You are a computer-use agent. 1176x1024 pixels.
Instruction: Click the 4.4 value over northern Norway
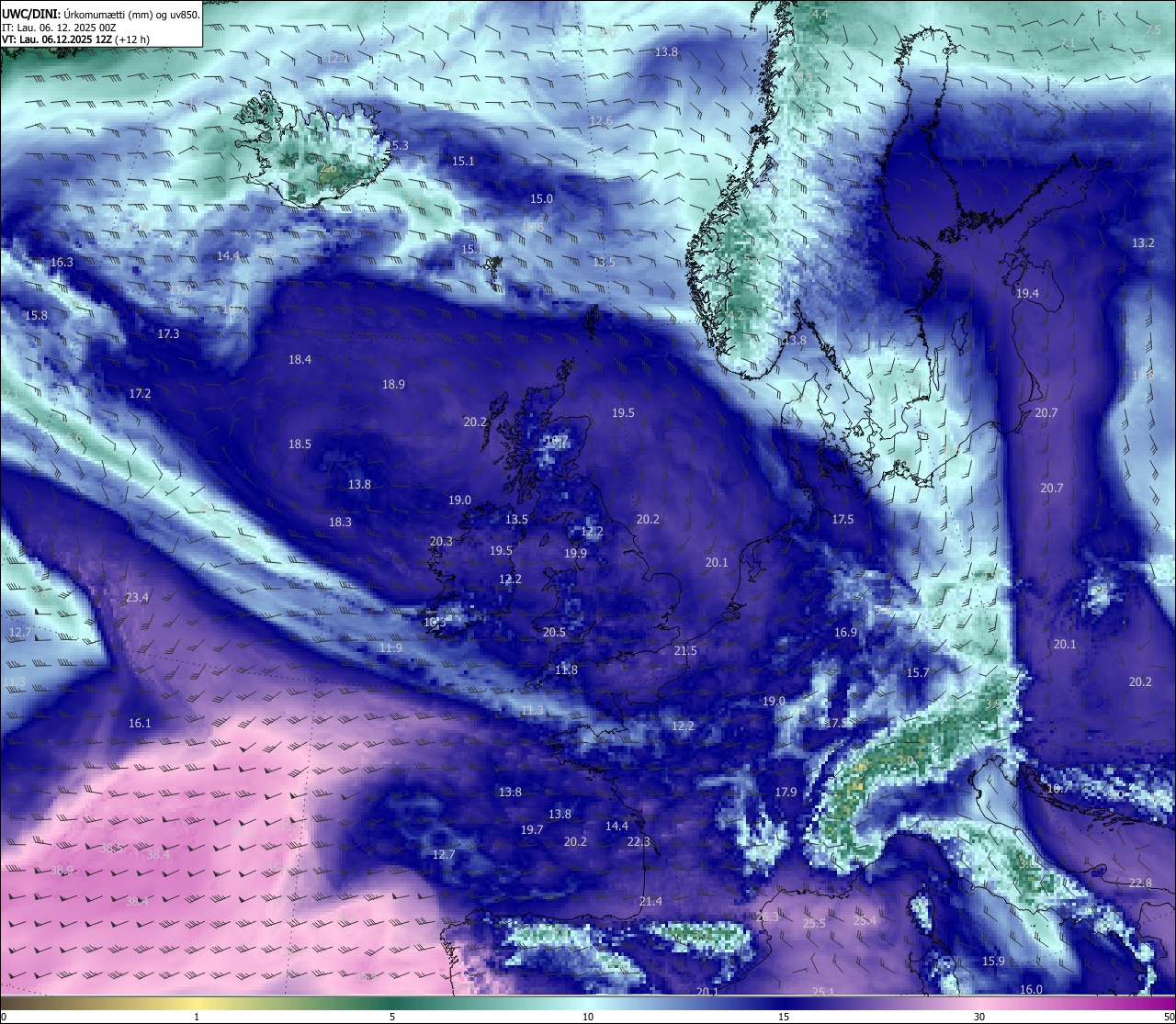click(820, 14)
